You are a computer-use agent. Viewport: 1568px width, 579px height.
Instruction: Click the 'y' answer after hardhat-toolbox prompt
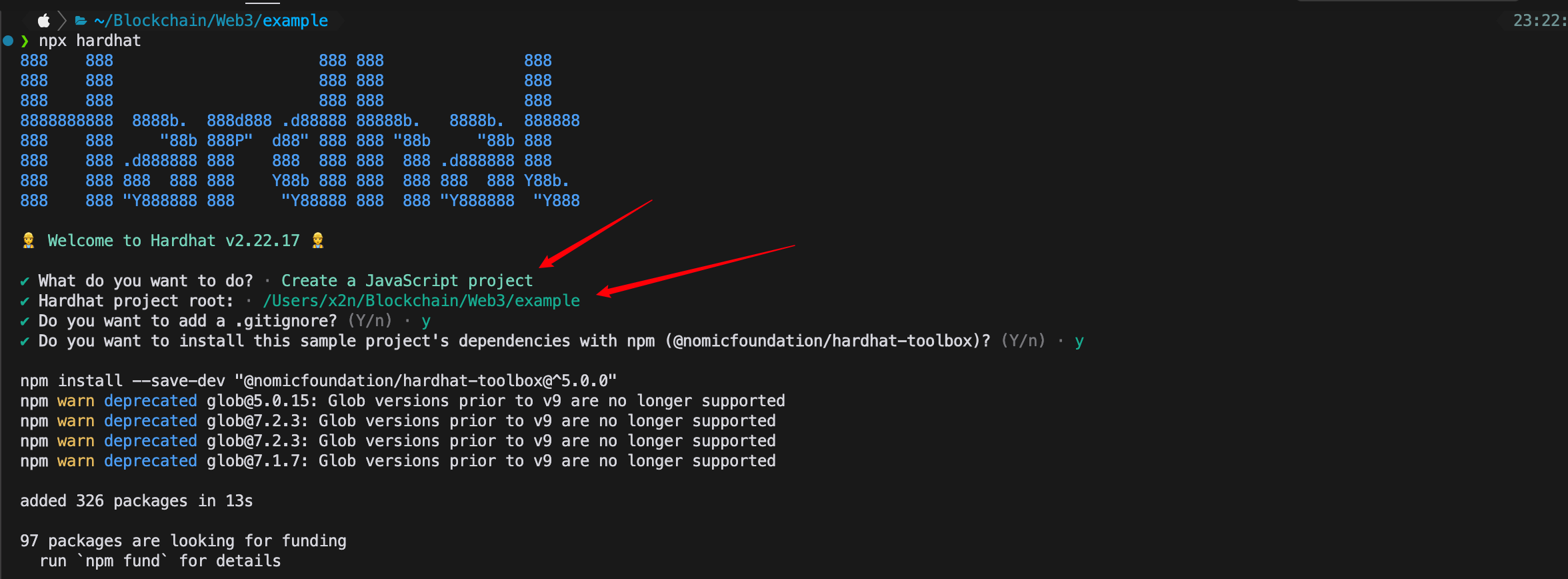(1079, 342)
